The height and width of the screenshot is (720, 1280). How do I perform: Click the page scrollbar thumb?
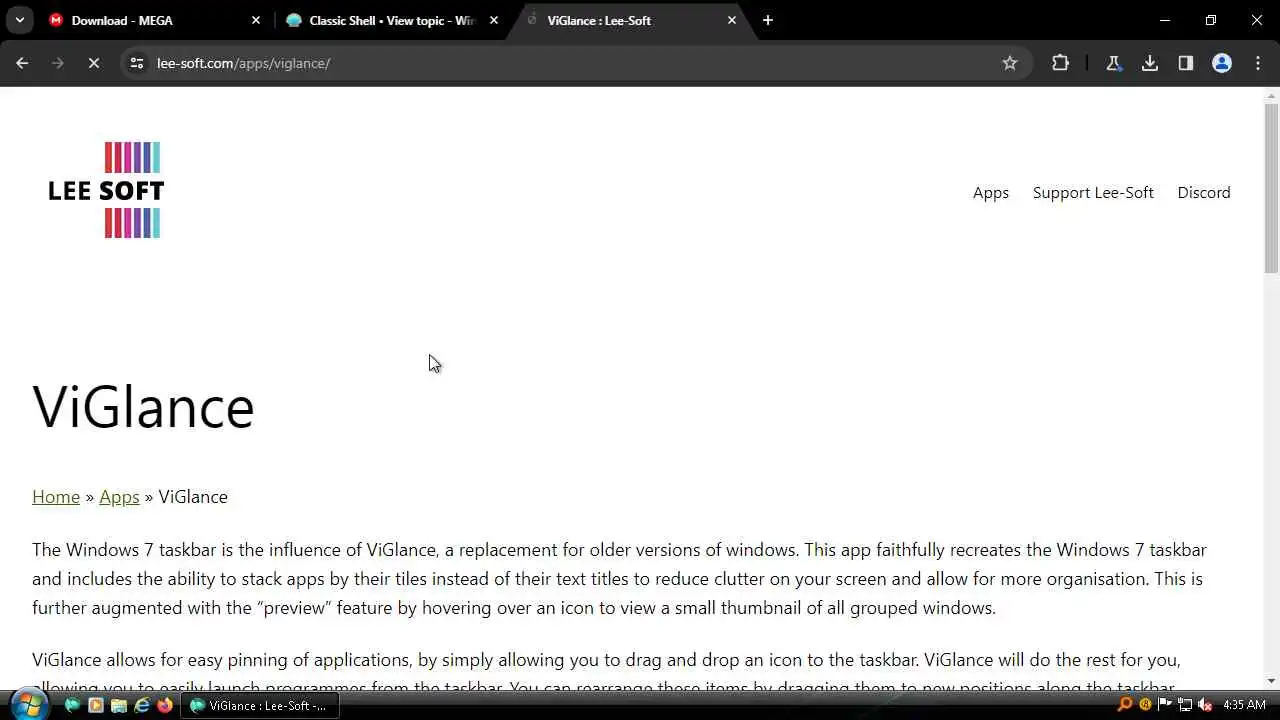[x=1271, y=188]
